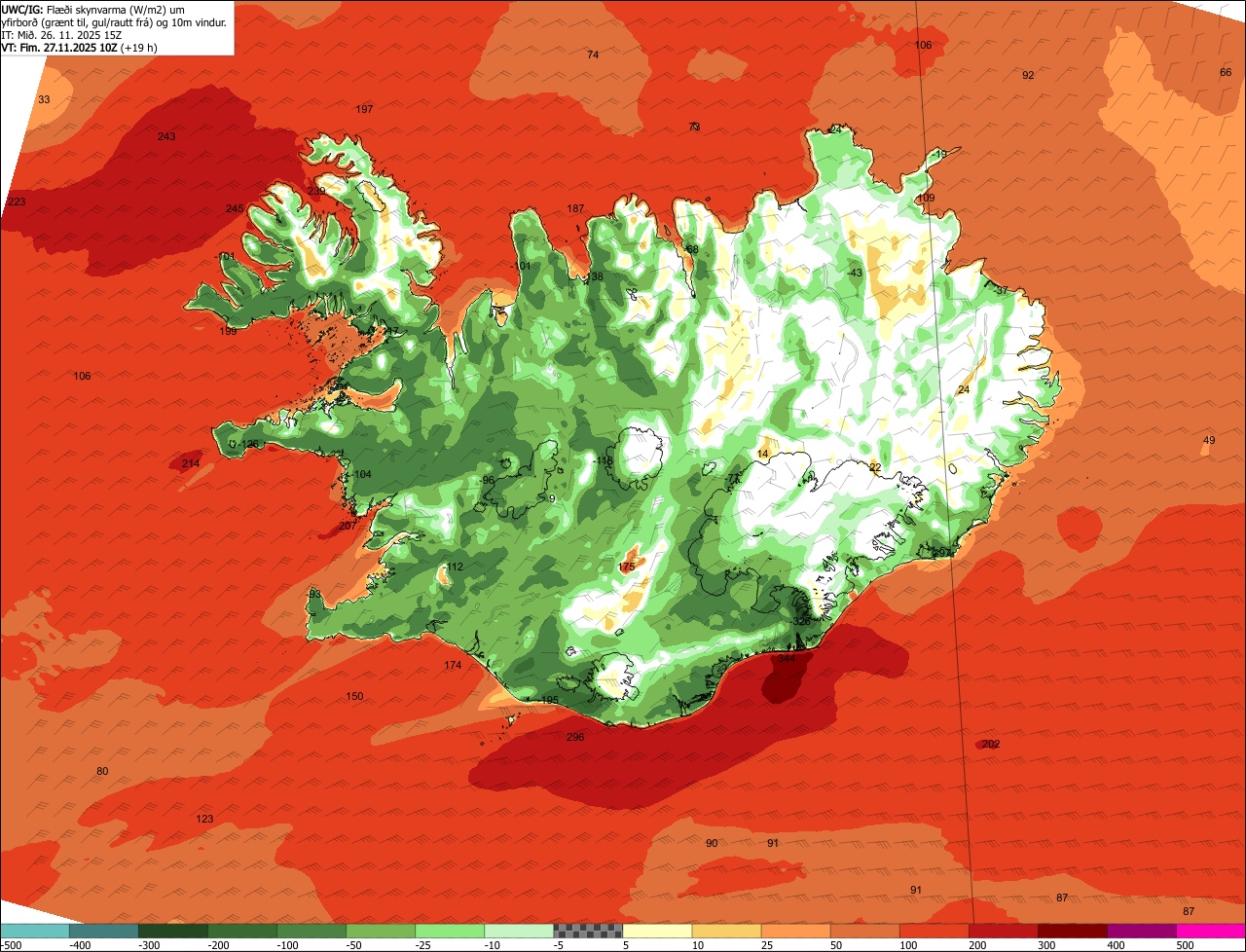Click the map value 245
The width and height of the screenshot is (1246, 952).
click(235, 208)
